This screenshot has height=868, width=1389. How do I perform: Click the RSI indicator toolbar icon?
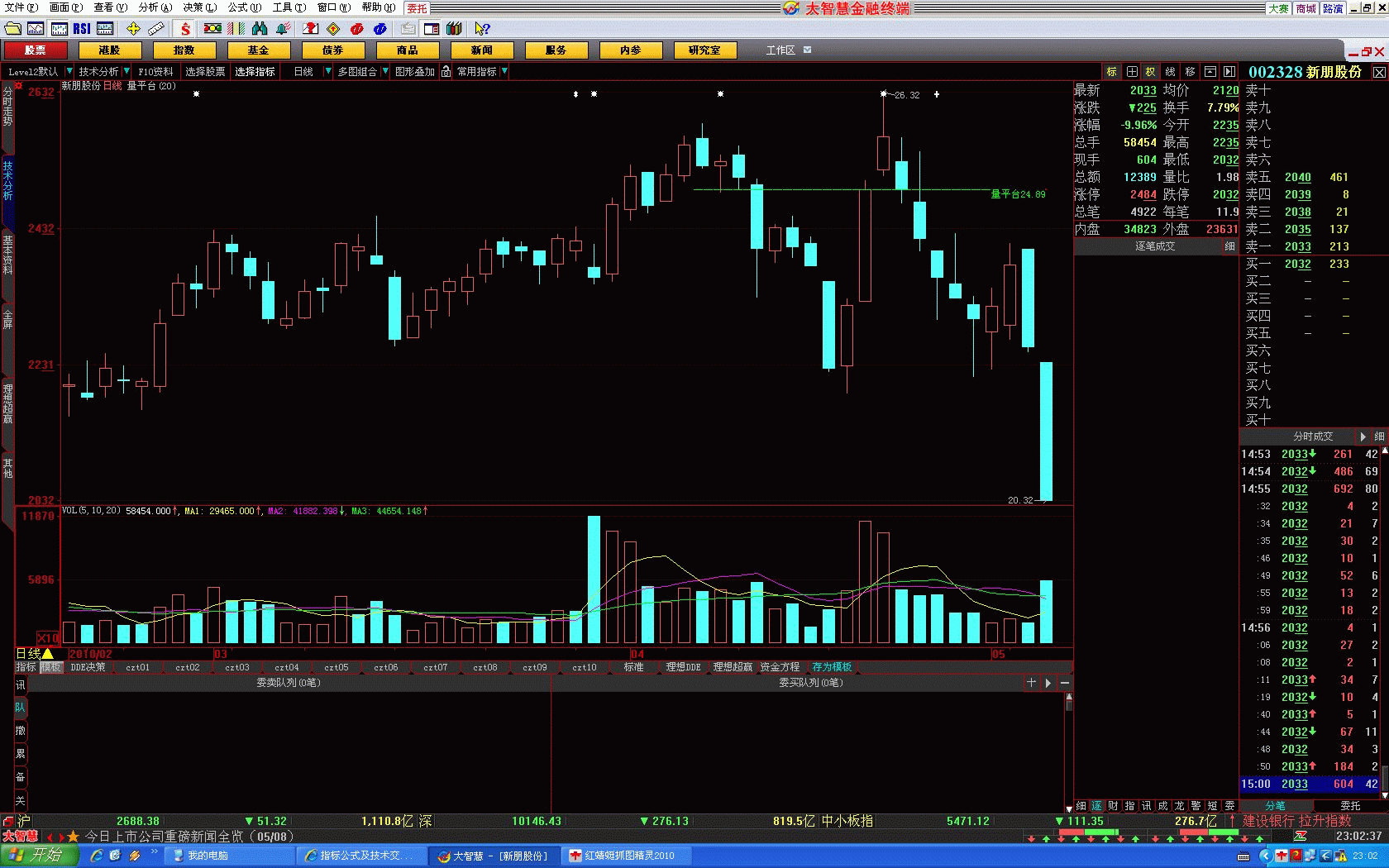[82, 29]
